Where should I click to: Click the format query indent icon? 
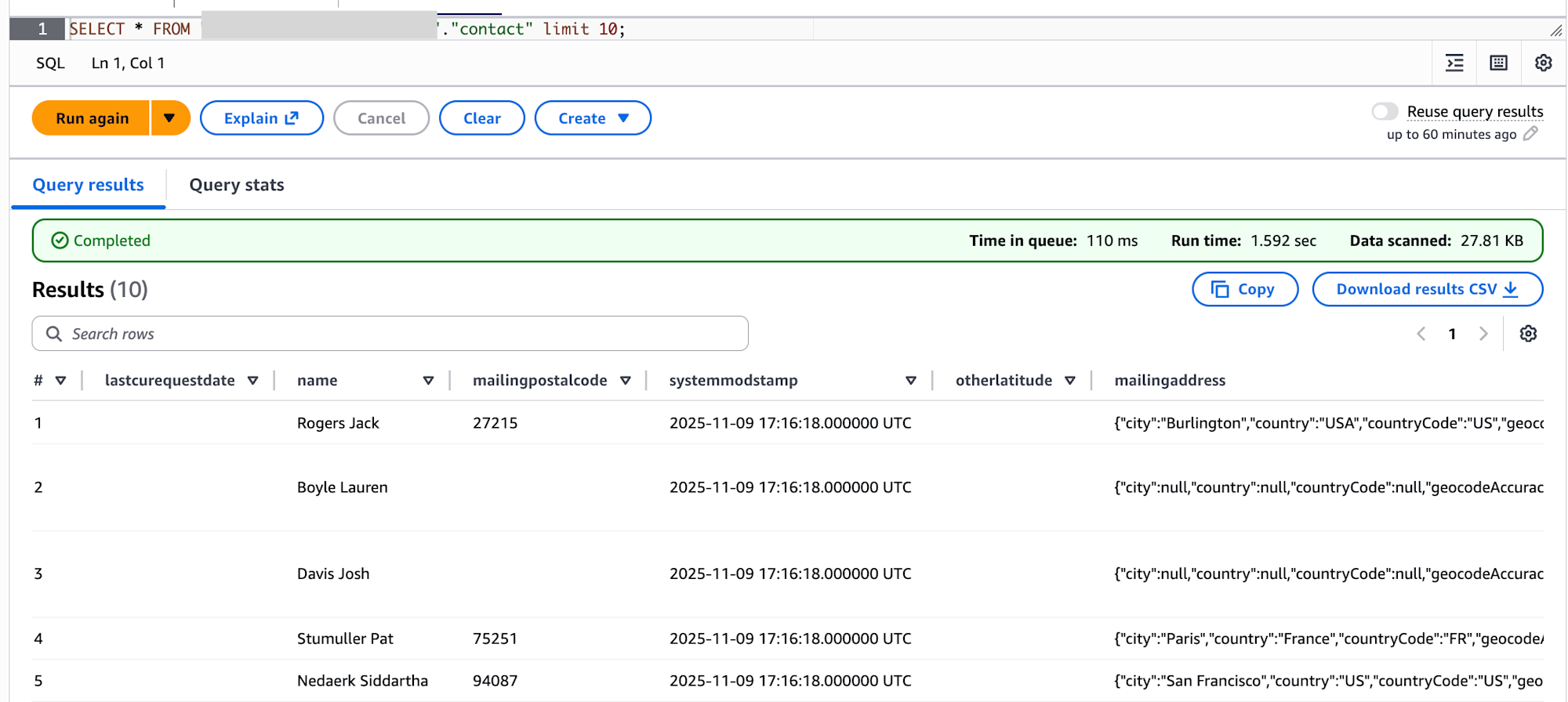pyautogui.click(x=1454, y=63)
